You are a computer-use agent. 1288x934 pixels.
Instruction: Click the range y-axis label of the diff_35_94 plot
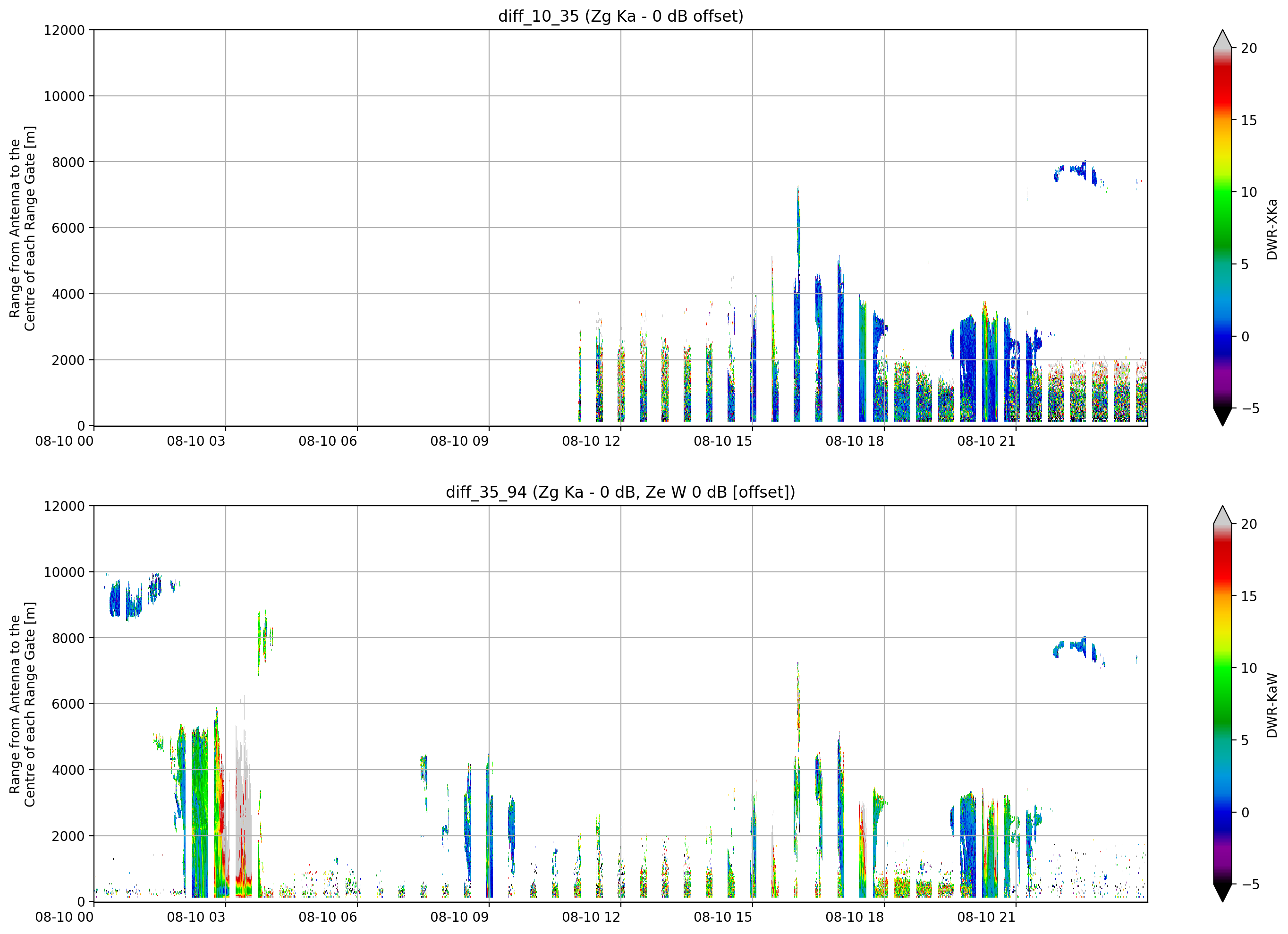[22, 704]
